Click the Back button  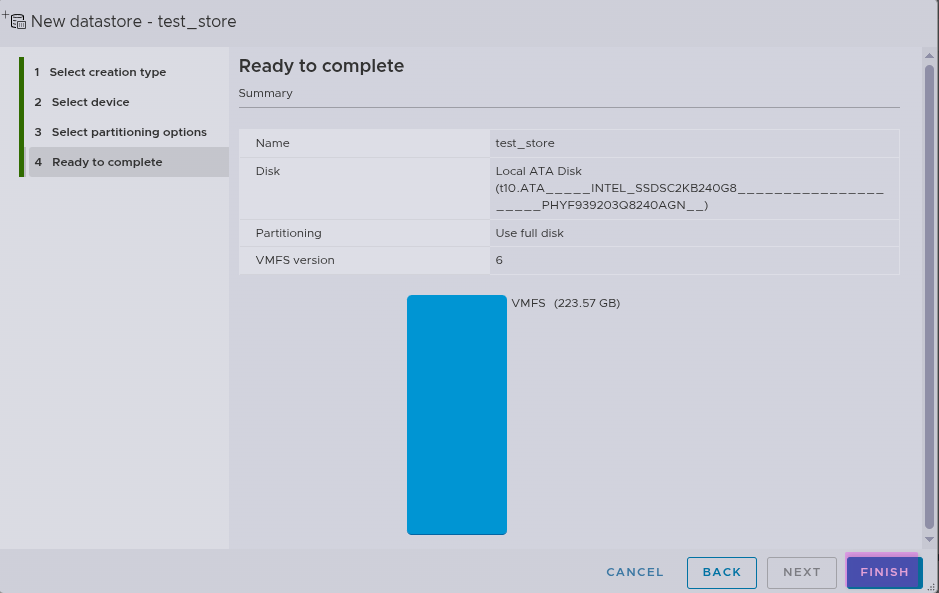(721, 572)
